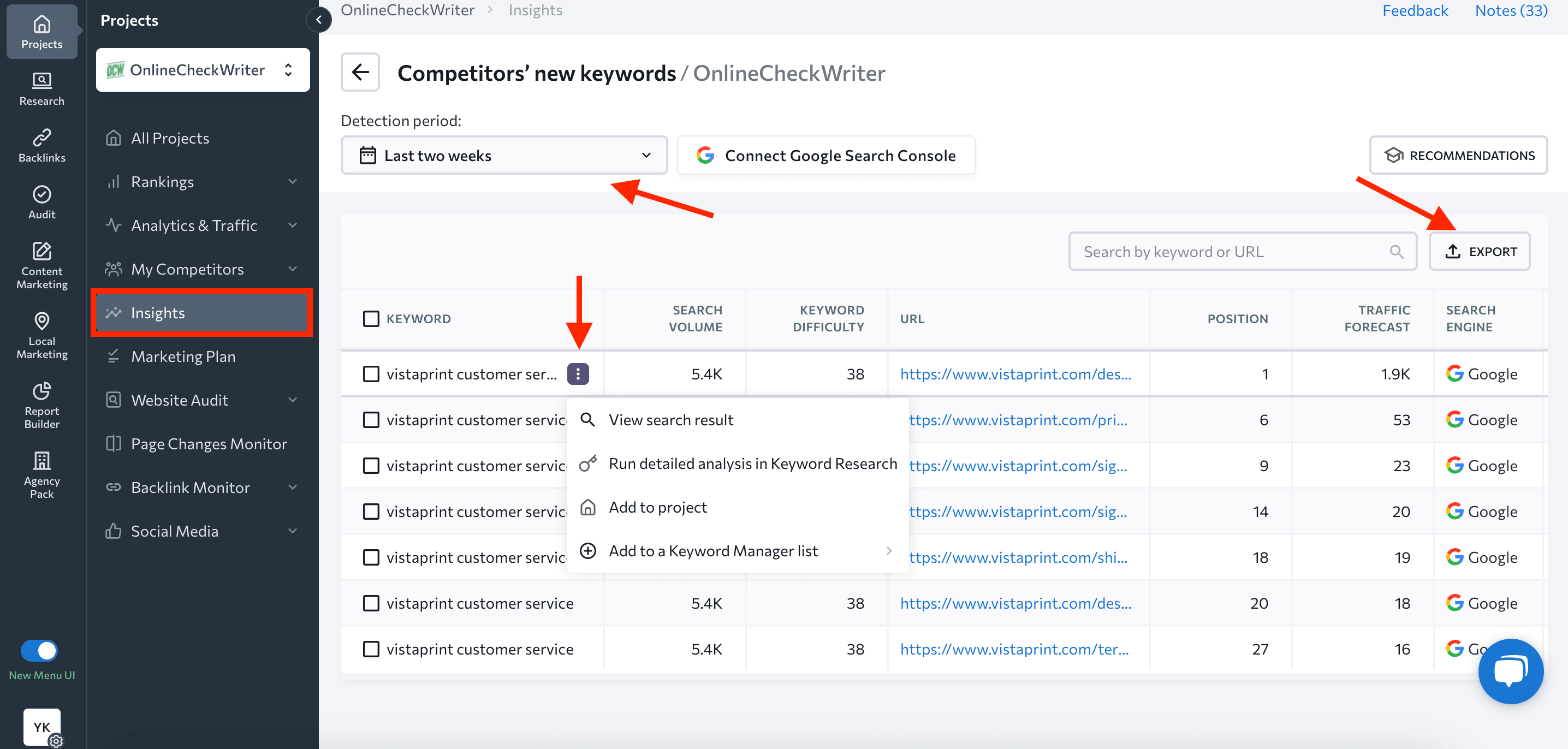Check the select-all keywords checkbox
The width and height of the screenshot is (1568, 749).
371,318
